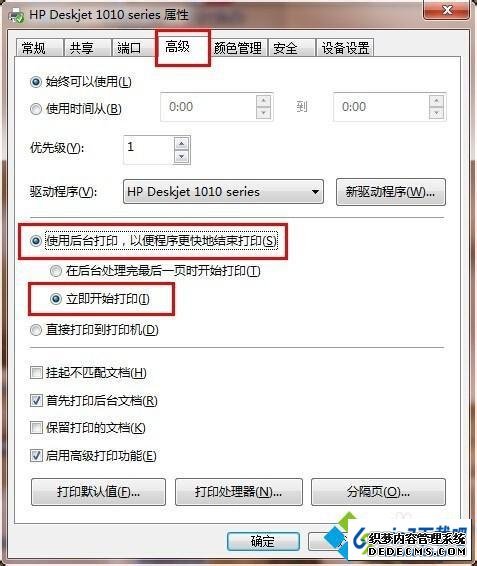477x566 pixels.
Task: Check the 保留打印的文档 checkbox
Action: tap(36, 428)
